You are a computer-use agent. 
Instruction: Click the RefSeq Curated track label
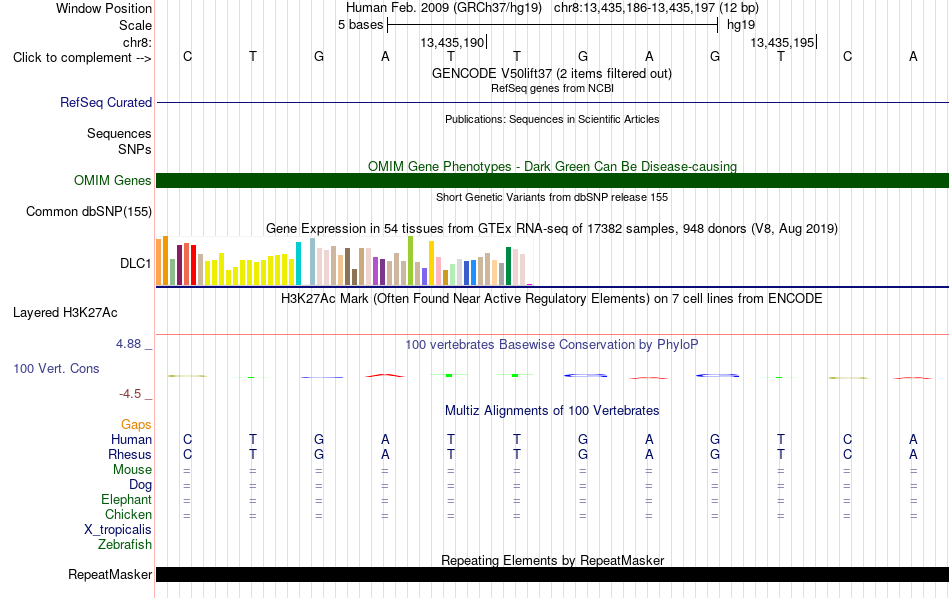pyautogui.click(x=105, y=102)
